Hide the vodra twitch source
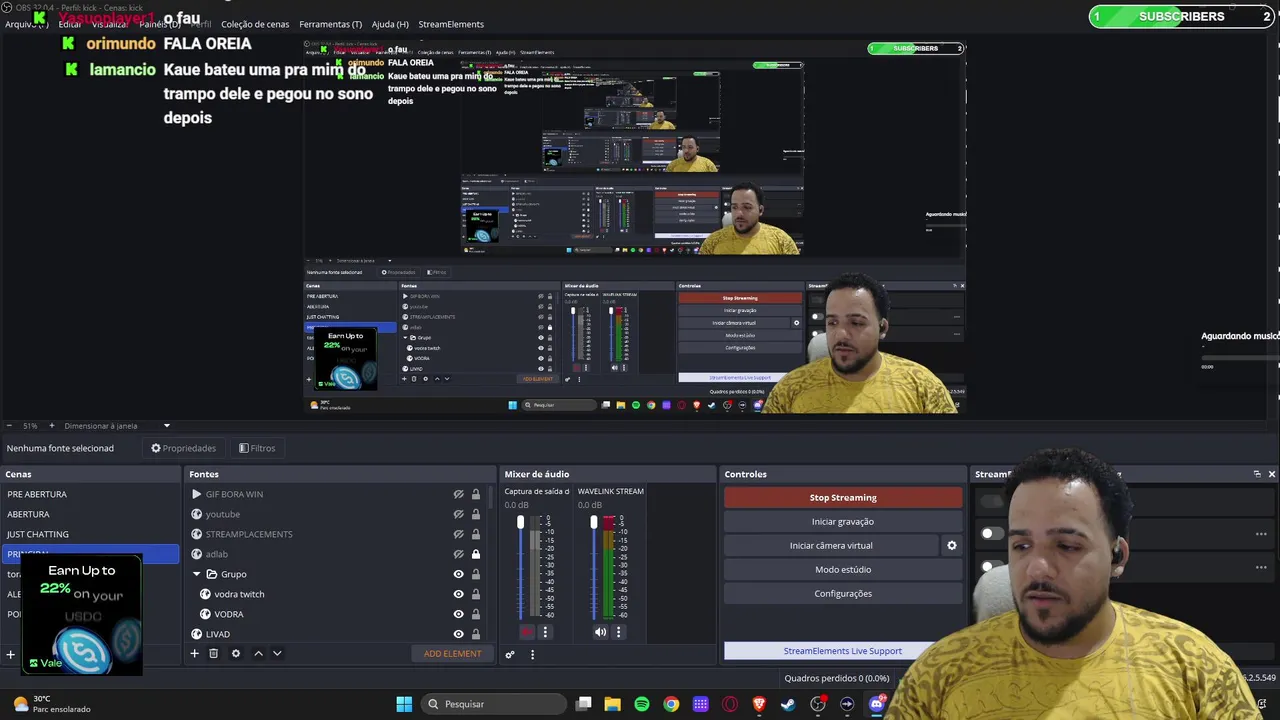This screenshot has width=1280, height=720. tap(459, 594)
